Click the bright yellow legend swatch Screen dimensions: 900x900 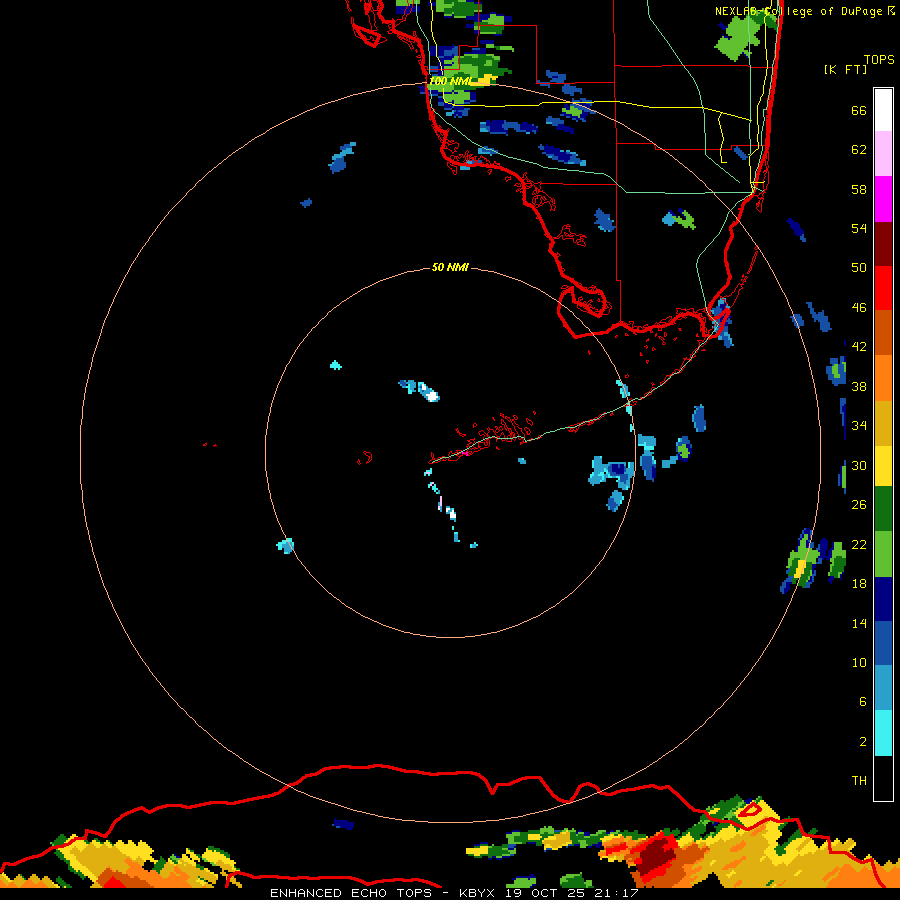click(883, 465)
